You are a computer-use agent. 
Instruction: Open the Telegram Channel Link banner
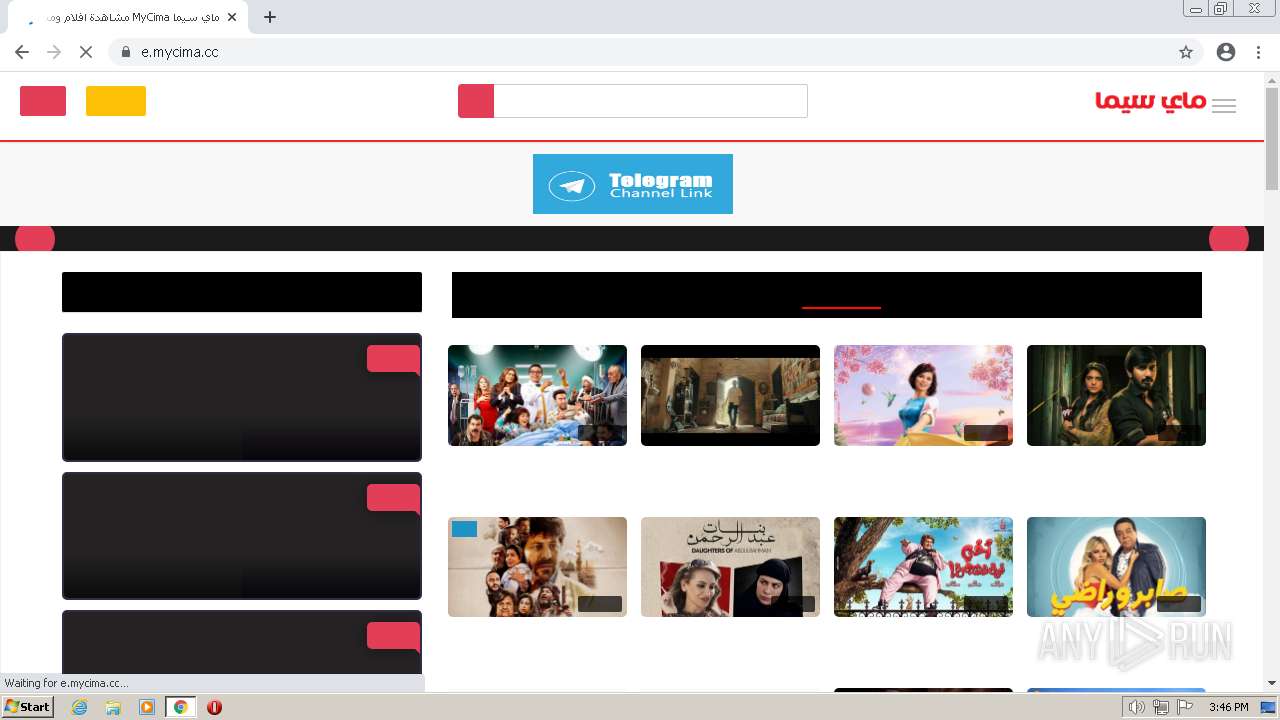[633, 184]
